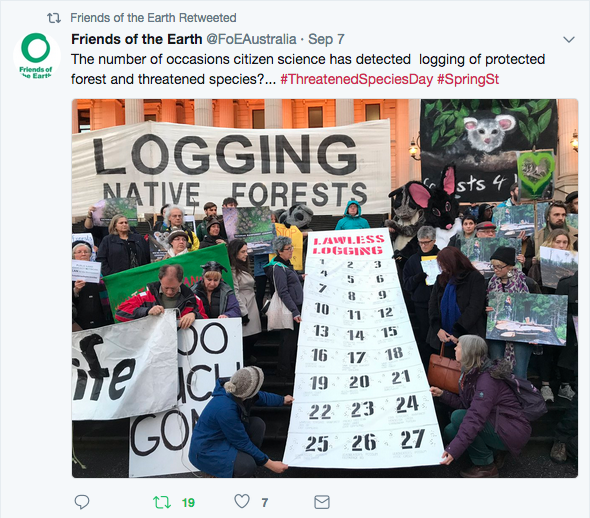Click the reply speech bubble icon
Viewport: 590px width, 518px height.
click(82, 502)
